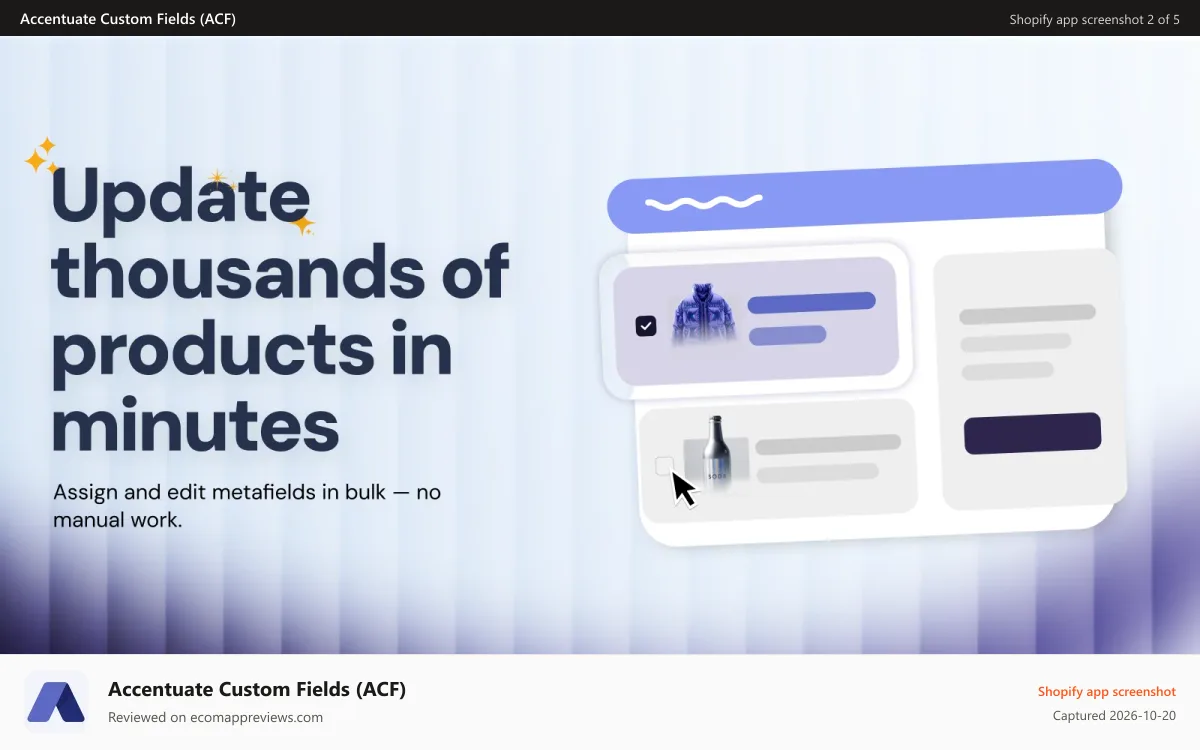
Task: Tick the checked box beside the jacket product
Action: pyautogui.click(x=646, y=325)
